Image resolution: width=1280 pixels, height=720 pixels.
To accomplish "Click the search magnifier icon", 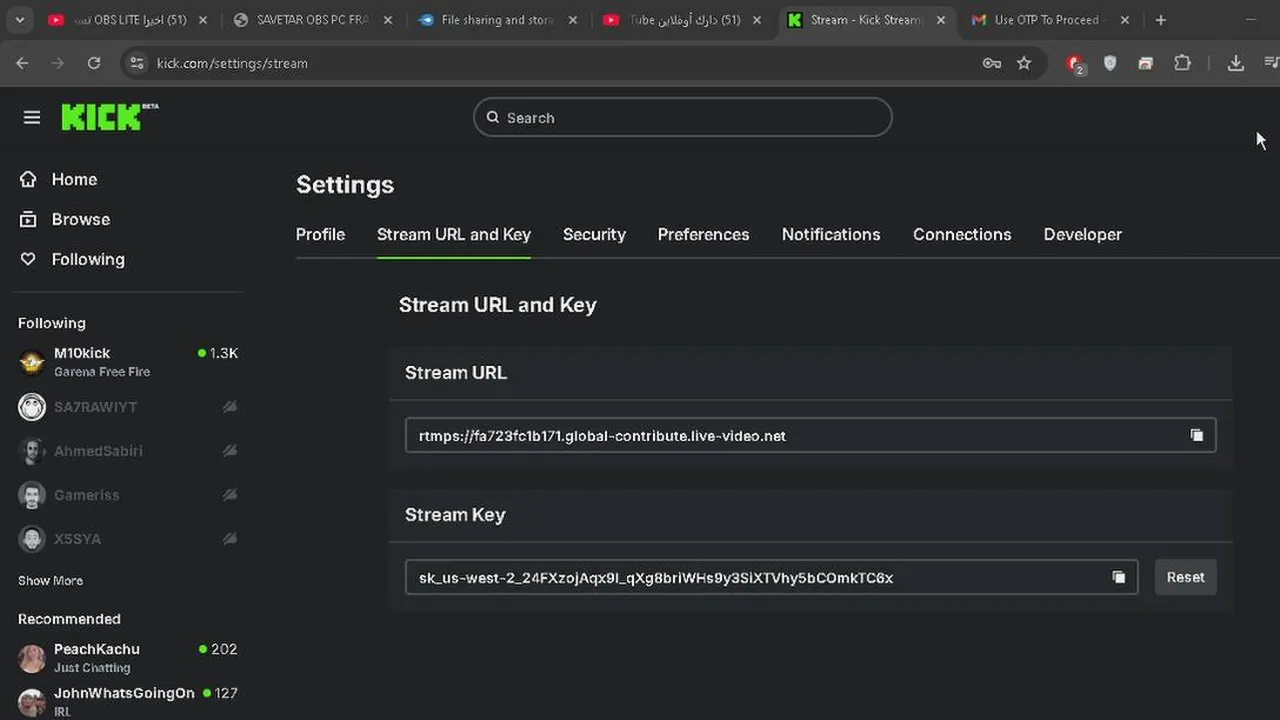I will click(x=493, y=117).
